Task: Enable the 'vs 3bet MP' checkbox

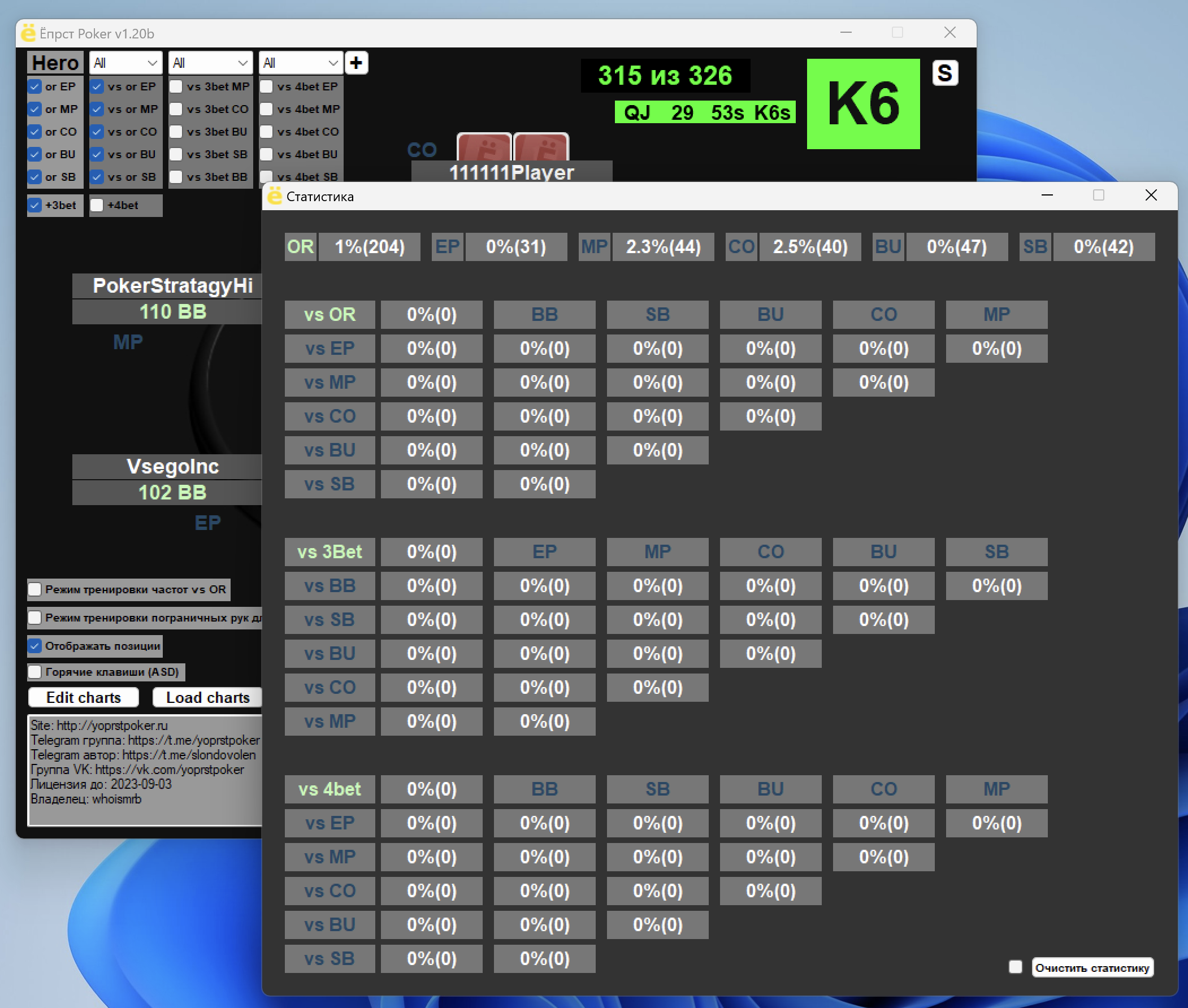Action: [176, 87]
